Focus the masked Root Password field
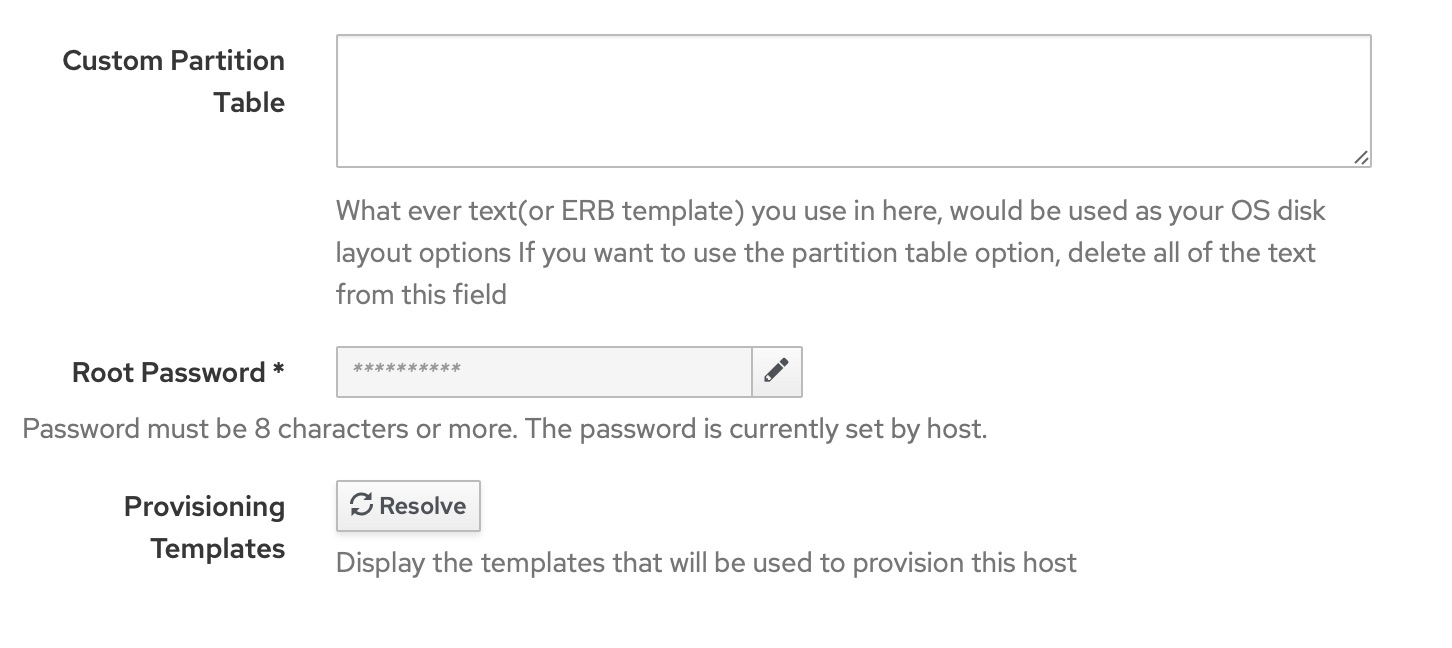Screen dimensions: 1452x648 [x=544, y=372]
